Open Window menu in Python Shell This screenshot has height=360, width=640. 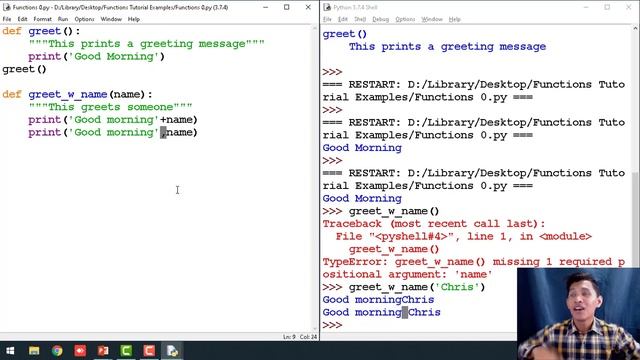coord(432,19)
